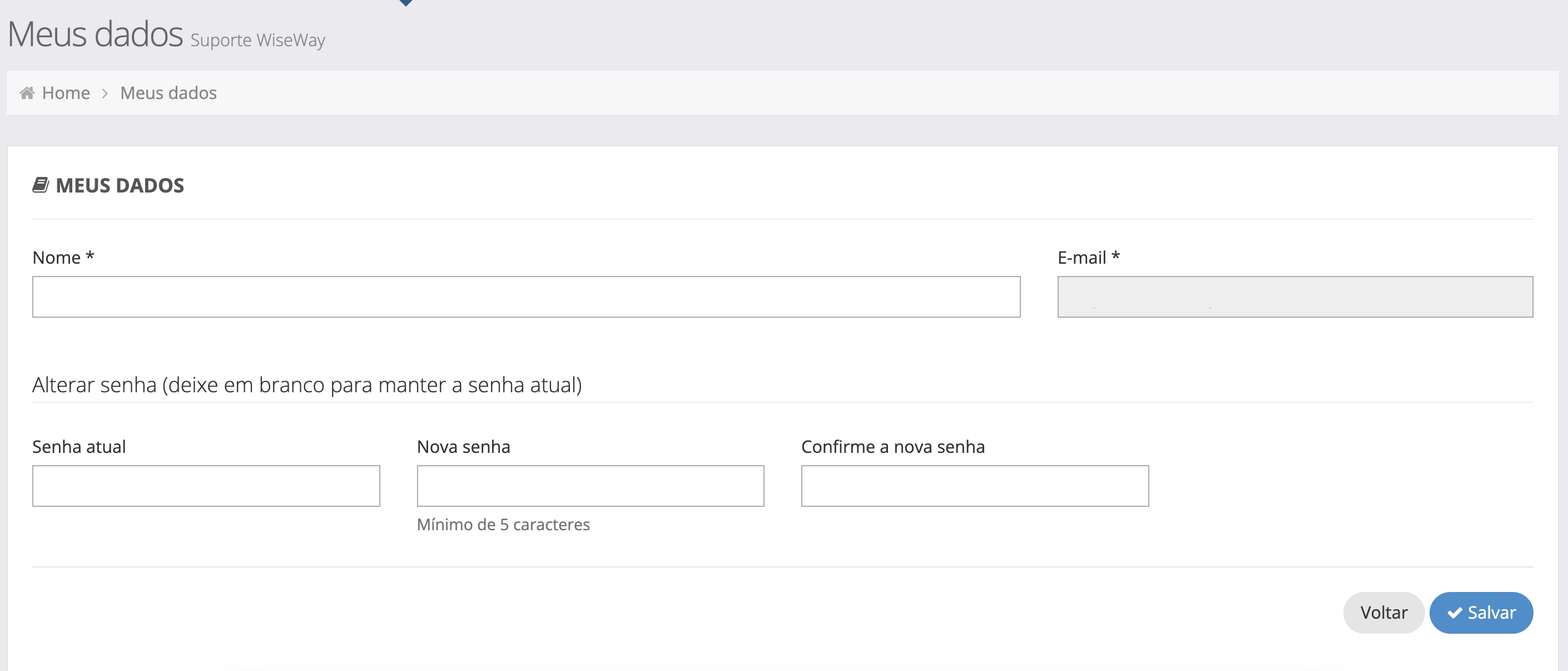This screenshot has height=671, width=1568.
Task: Focus the Nome text field
Action: (x=526, y=297)
